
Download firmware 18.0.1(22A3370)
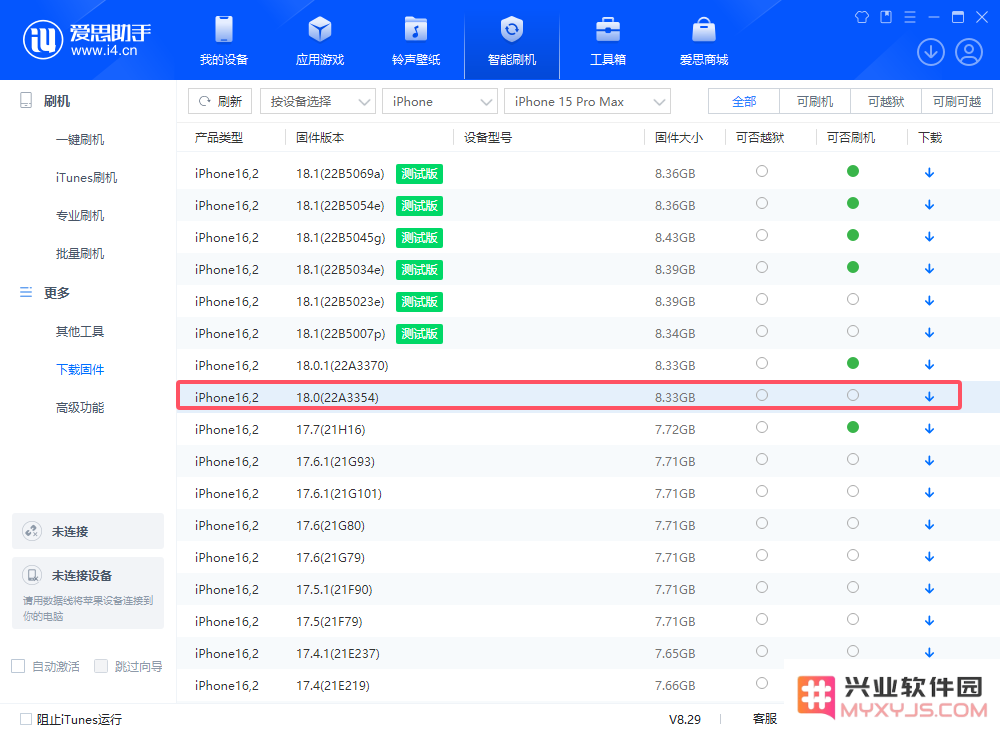929,365
